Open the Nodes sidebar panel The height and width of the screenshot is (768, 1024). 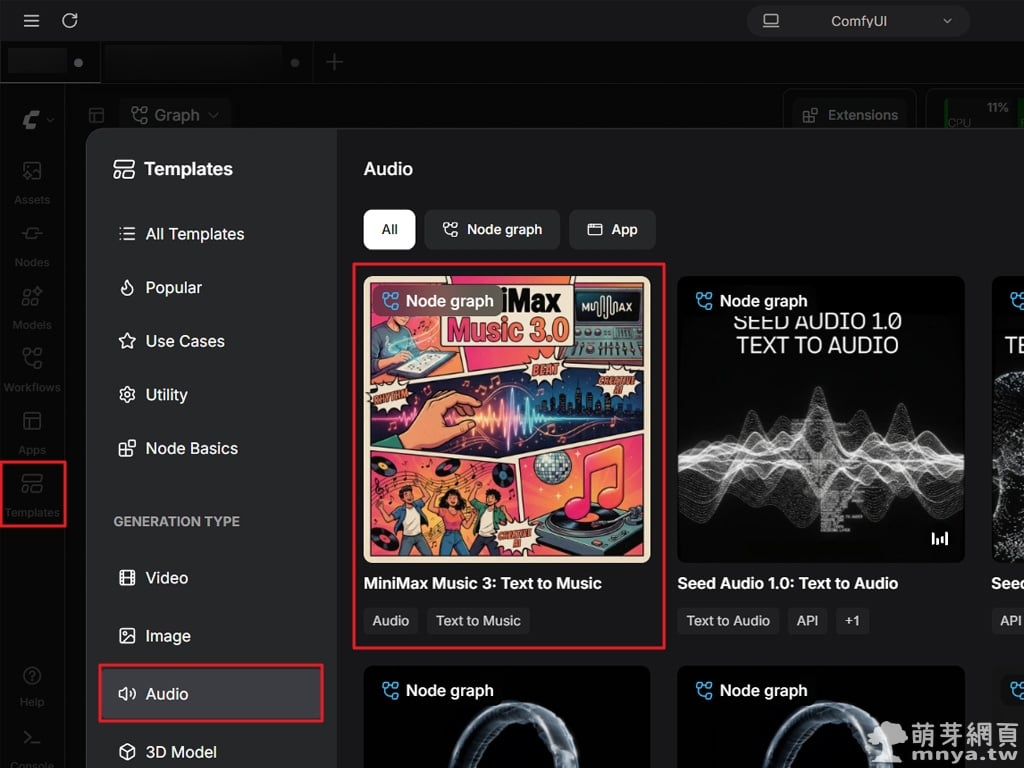coord(32,246)
